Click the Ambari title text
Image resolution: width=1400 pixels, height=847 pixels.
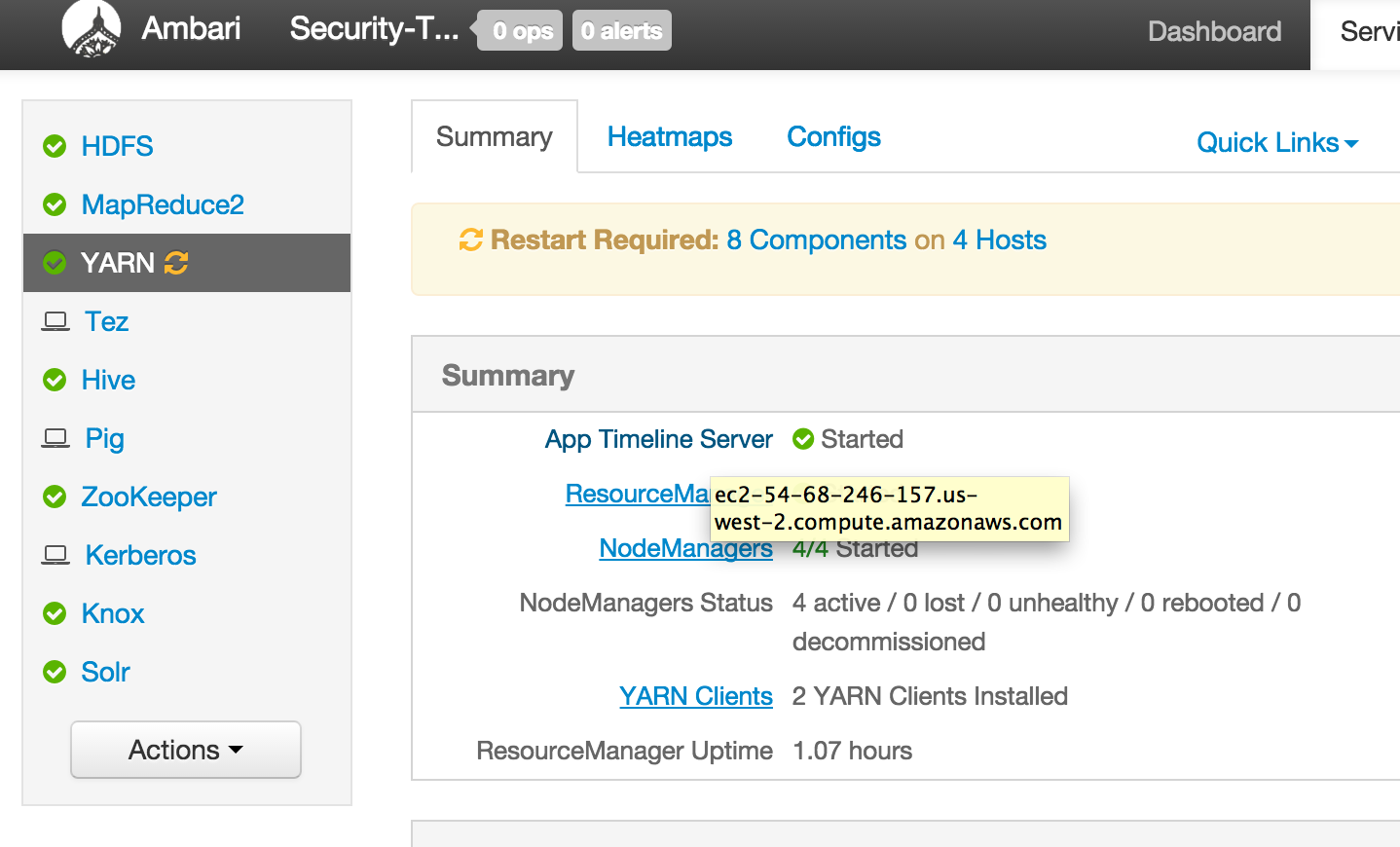(x=191, y=27)
